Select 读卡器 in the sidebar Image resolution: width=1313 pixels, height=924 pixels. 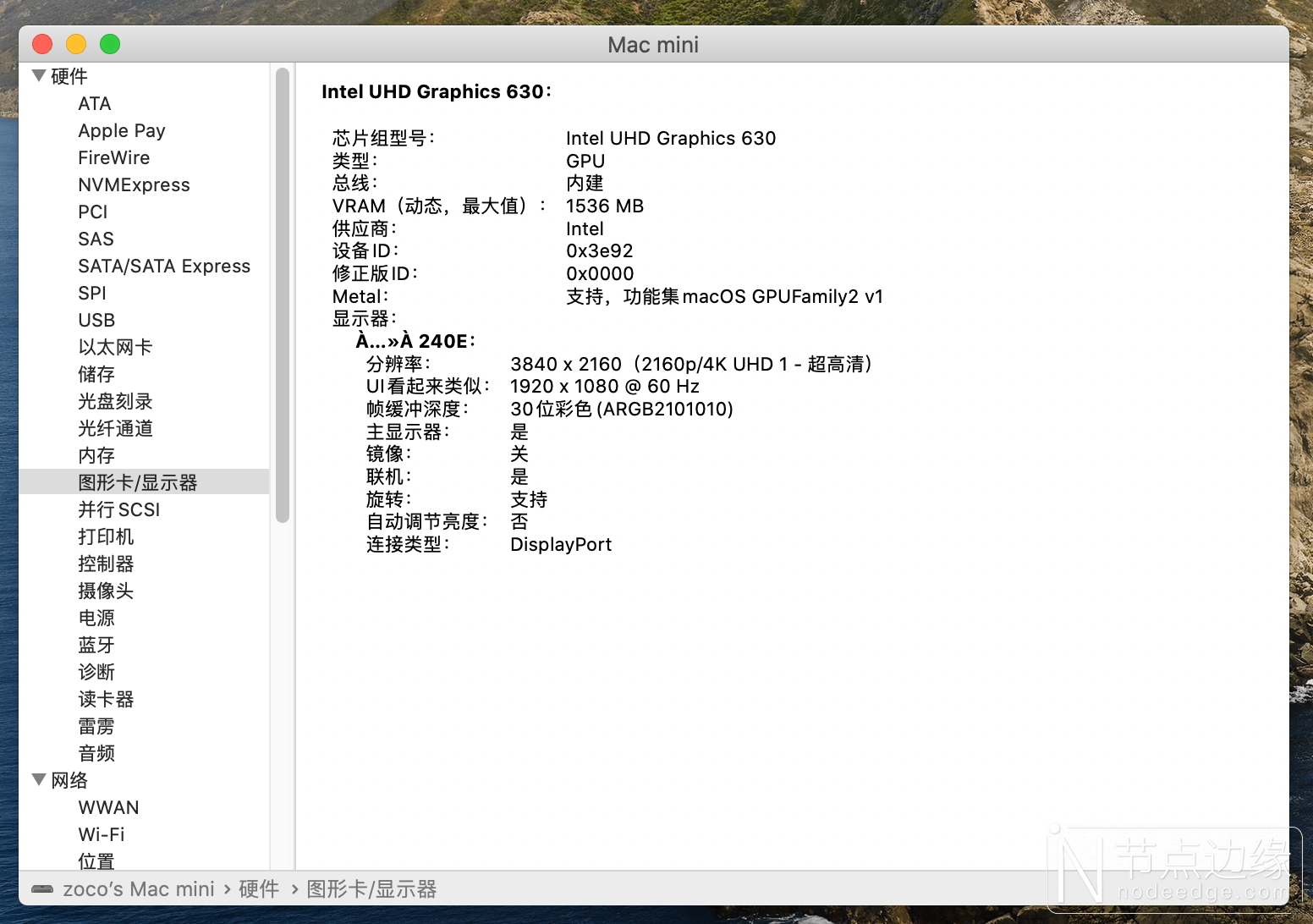point(106,699)
